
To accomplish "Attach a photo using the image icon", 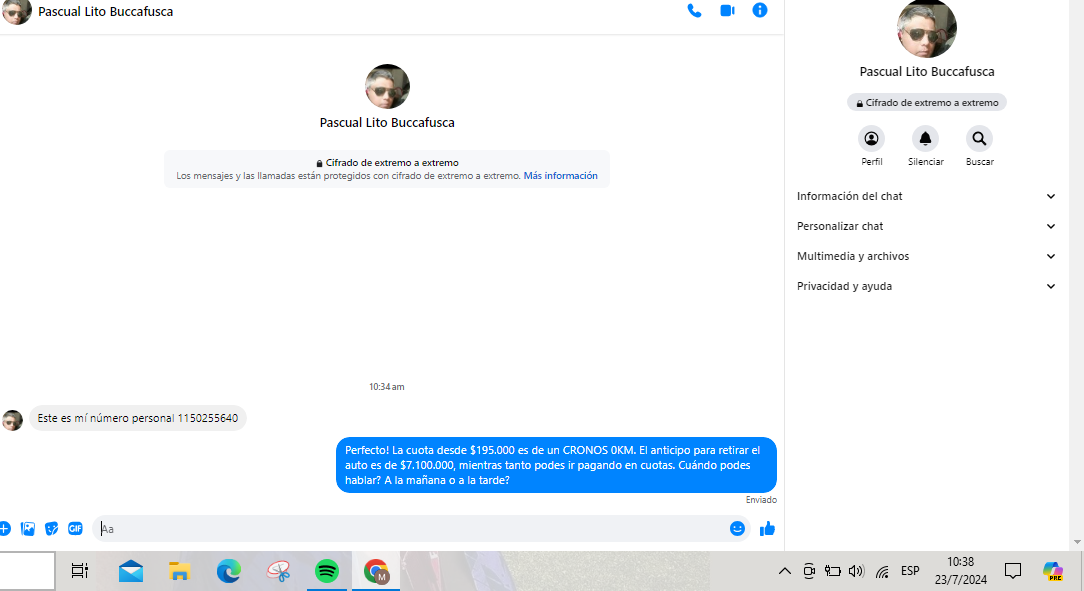I will coord(28,529).
